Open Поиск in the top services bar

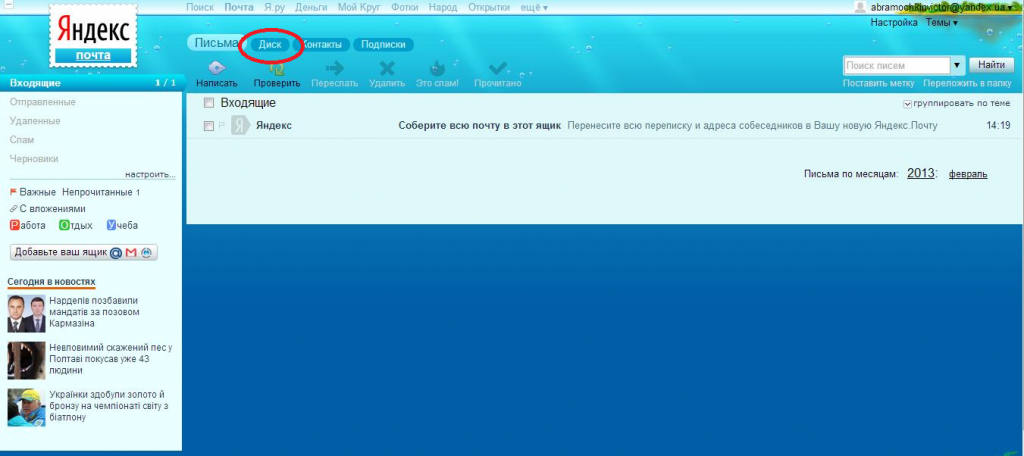coord(200,7)
